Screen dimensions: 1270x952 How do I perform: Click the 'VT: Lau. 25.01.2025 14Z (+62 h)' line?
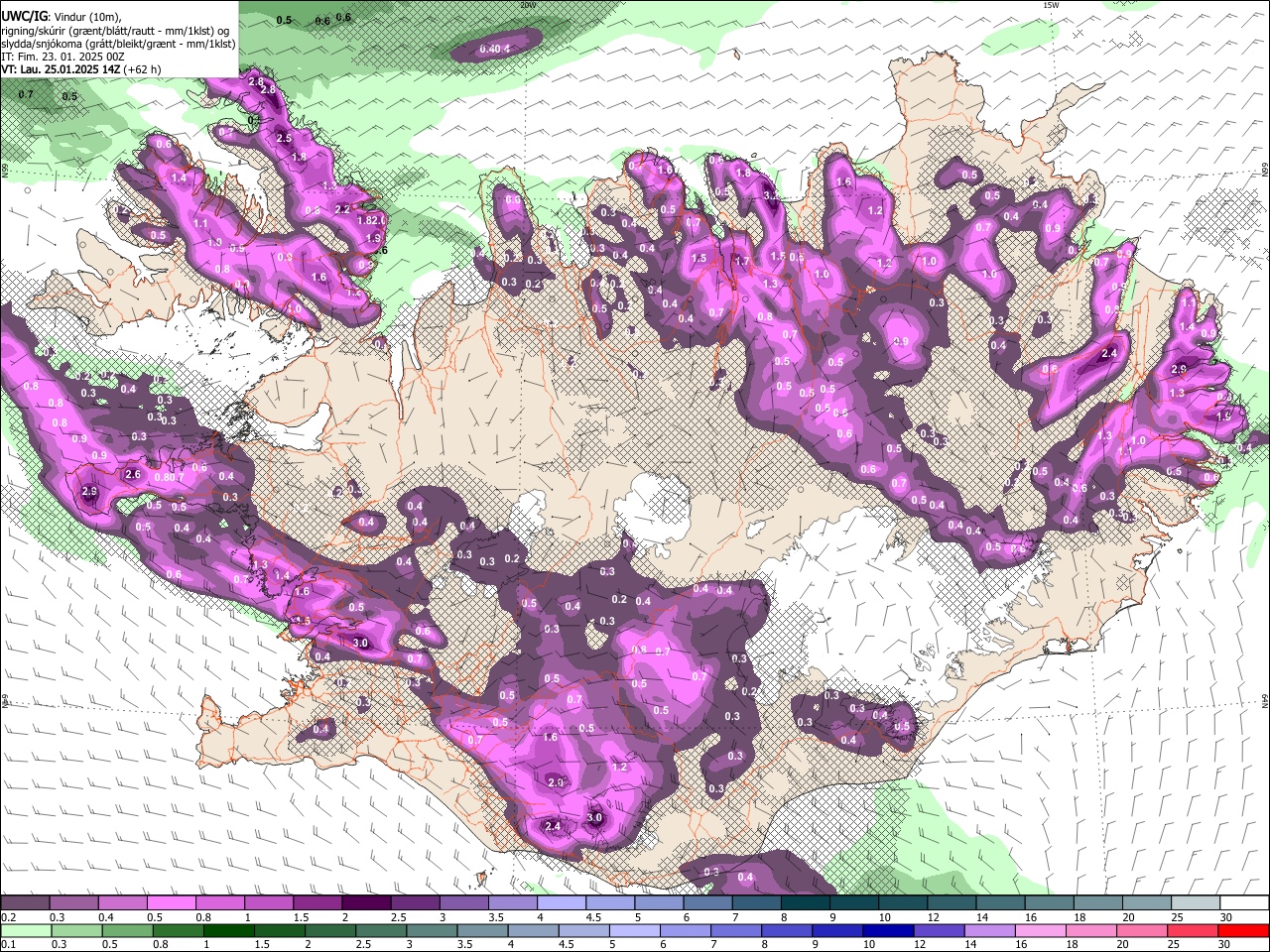click(x=80, y=69)
